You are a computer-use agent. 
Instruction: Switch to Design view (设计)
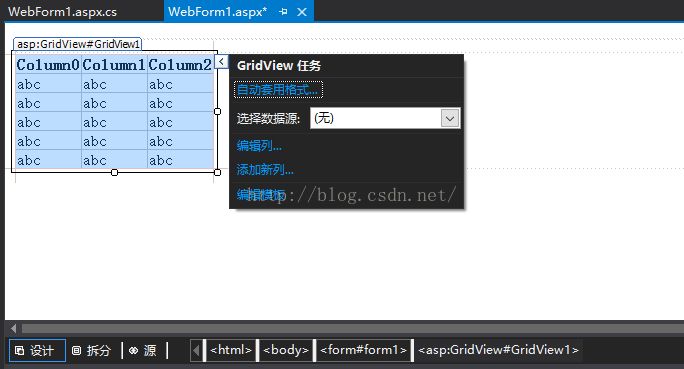pos(38,351)
